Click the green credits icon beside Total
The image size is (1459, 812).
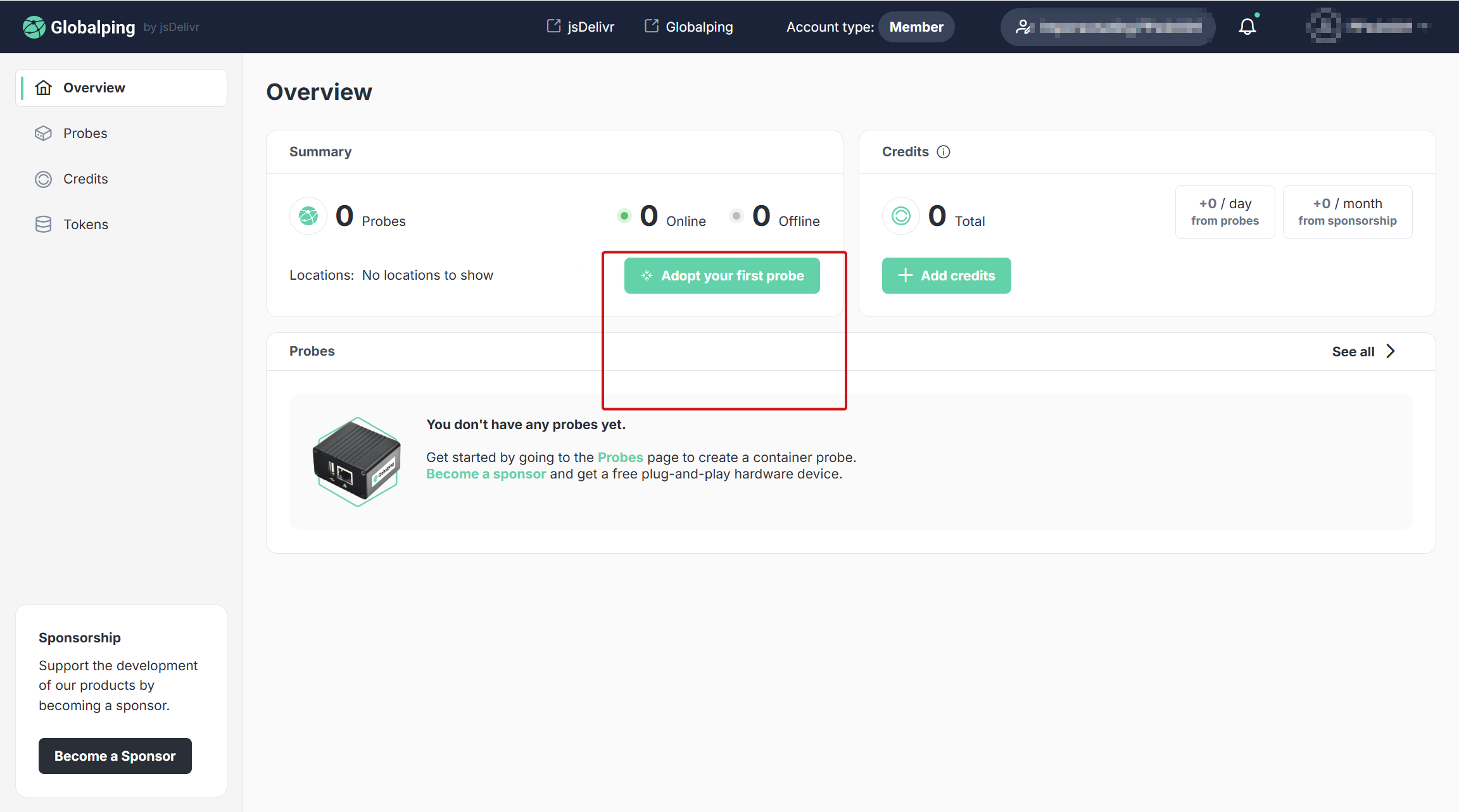(x=900, y=216)
